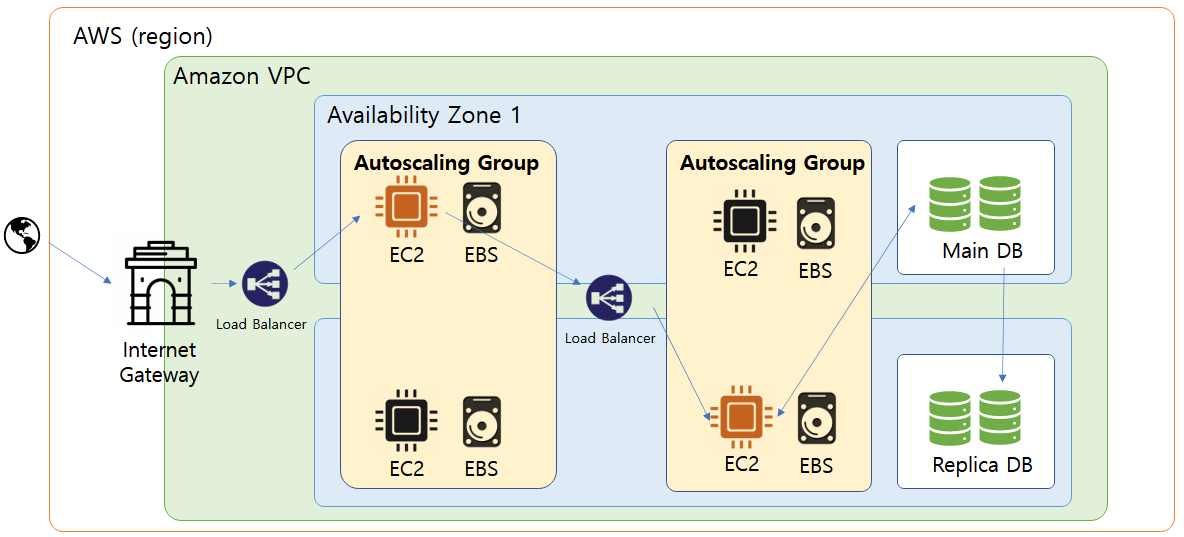Select the Internet Gateway arch icon
The height and width of the screenshot is (537, 1184).
(x=159, y=285)
